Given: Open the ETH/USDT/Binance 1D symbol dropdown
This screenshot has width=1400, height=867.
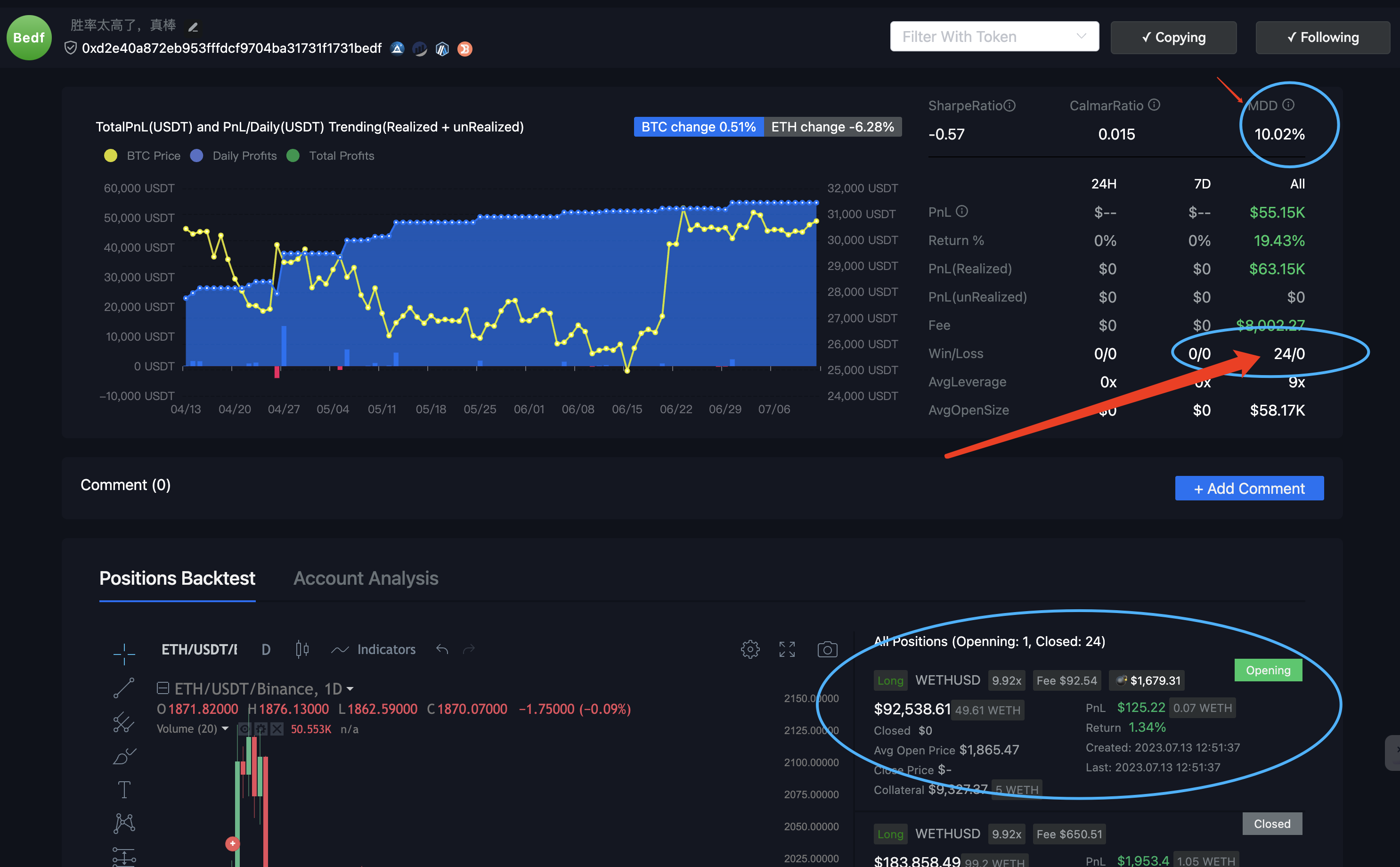Looking at the screenshot, I should [350, 688].
